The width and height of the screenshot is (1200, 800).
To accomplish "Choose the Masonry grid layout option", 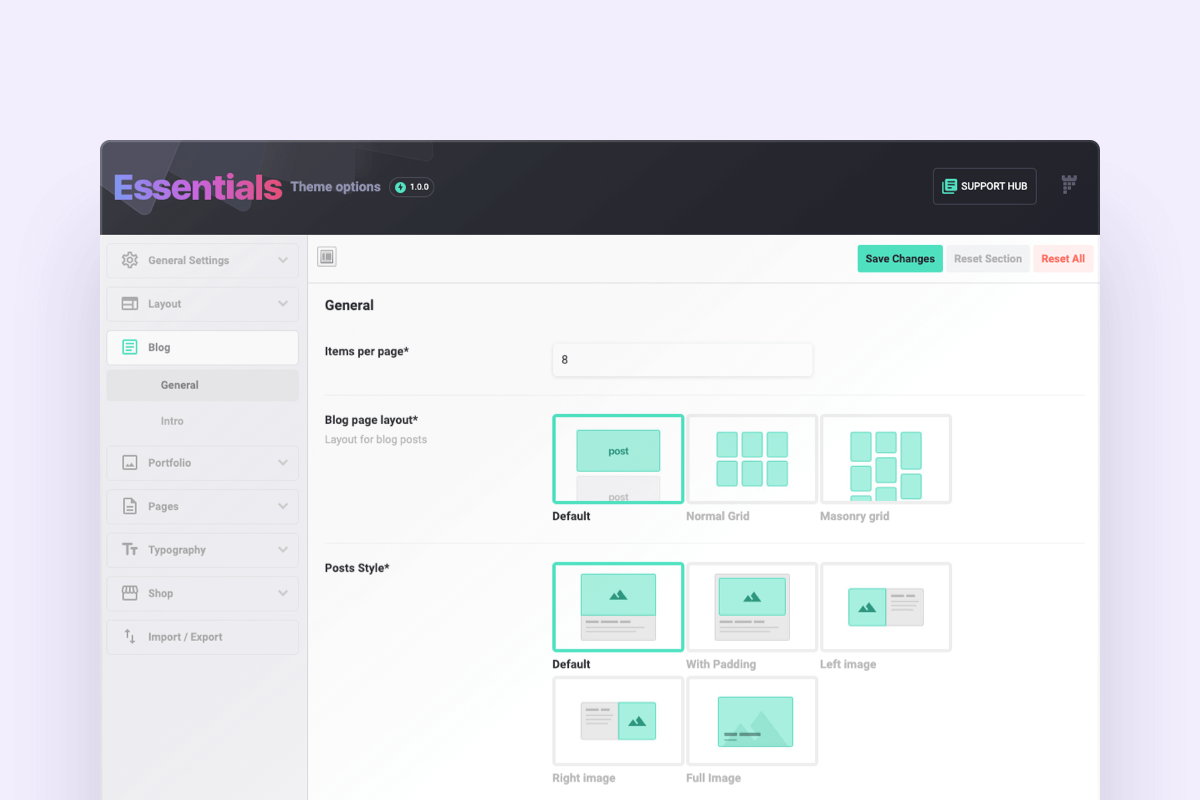I will 885,458.
